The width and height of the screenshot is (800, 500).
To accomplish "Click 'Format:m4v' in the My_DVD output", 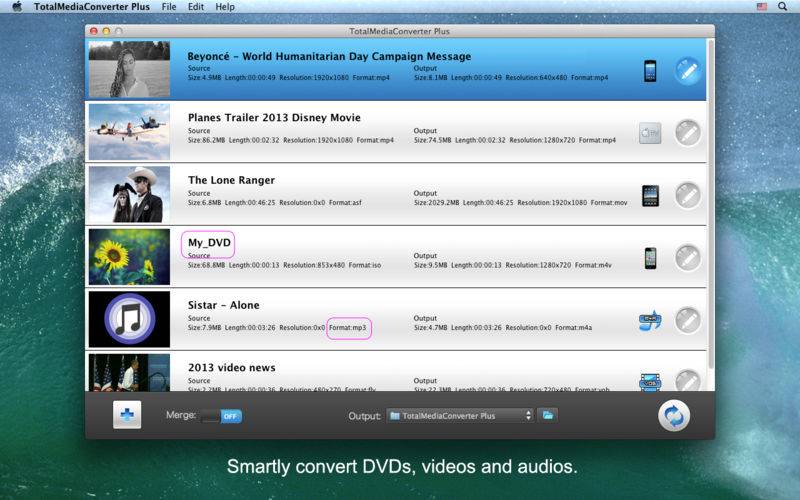I will 593,265.
